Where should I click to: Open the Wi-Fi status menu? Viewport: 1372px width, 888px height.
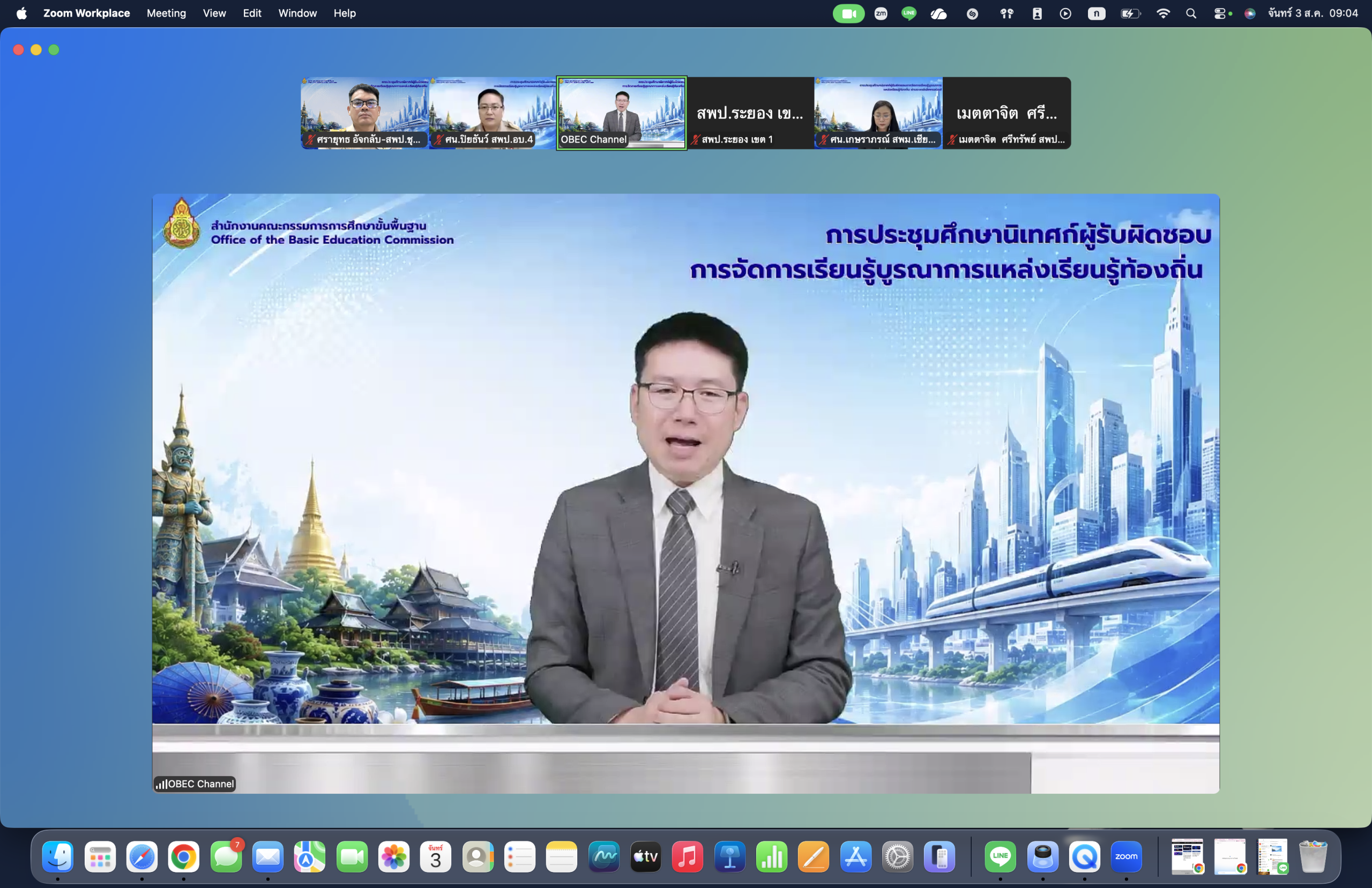[x=1163, y=13]
